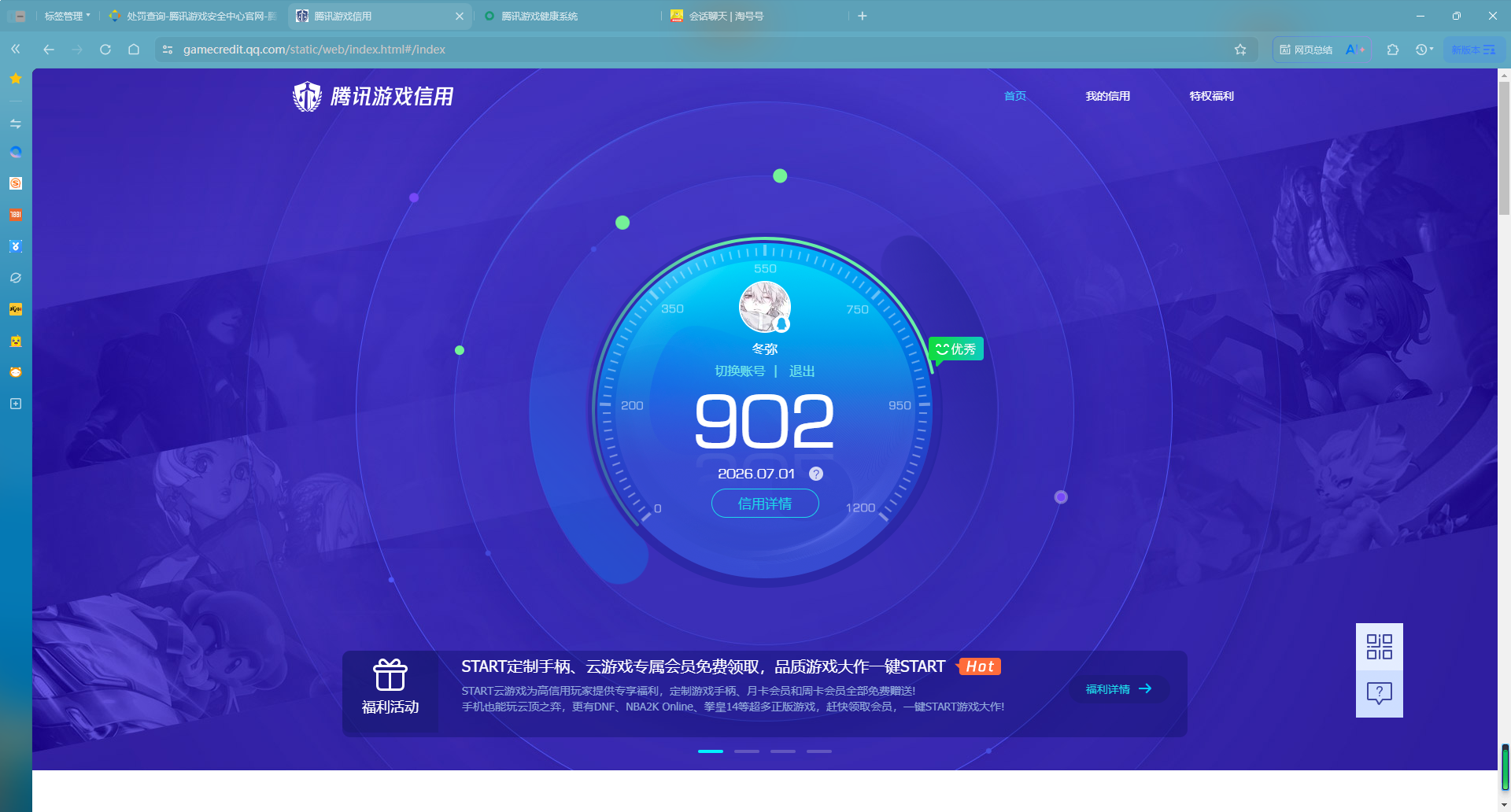1511x812 pixels.
Task: Click the 切换账号 link
Action: pos(739,371)
